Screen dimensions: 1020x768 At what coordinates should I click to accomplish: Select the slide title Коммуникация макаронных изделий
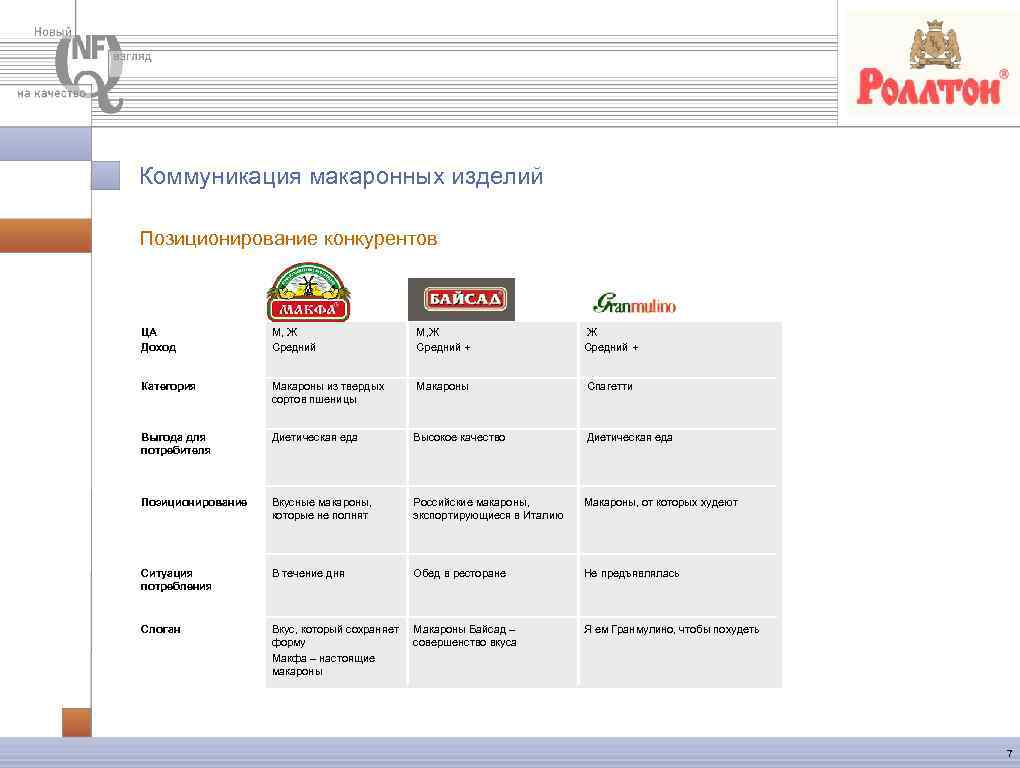click(341, 176)
